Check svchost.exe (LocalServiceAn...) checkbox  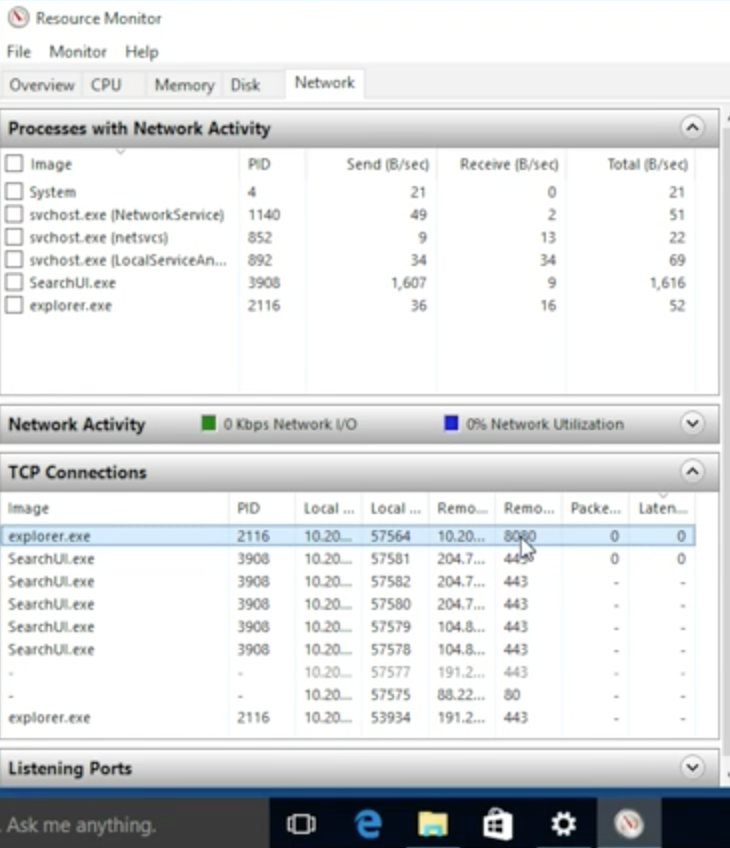(14, 260)
